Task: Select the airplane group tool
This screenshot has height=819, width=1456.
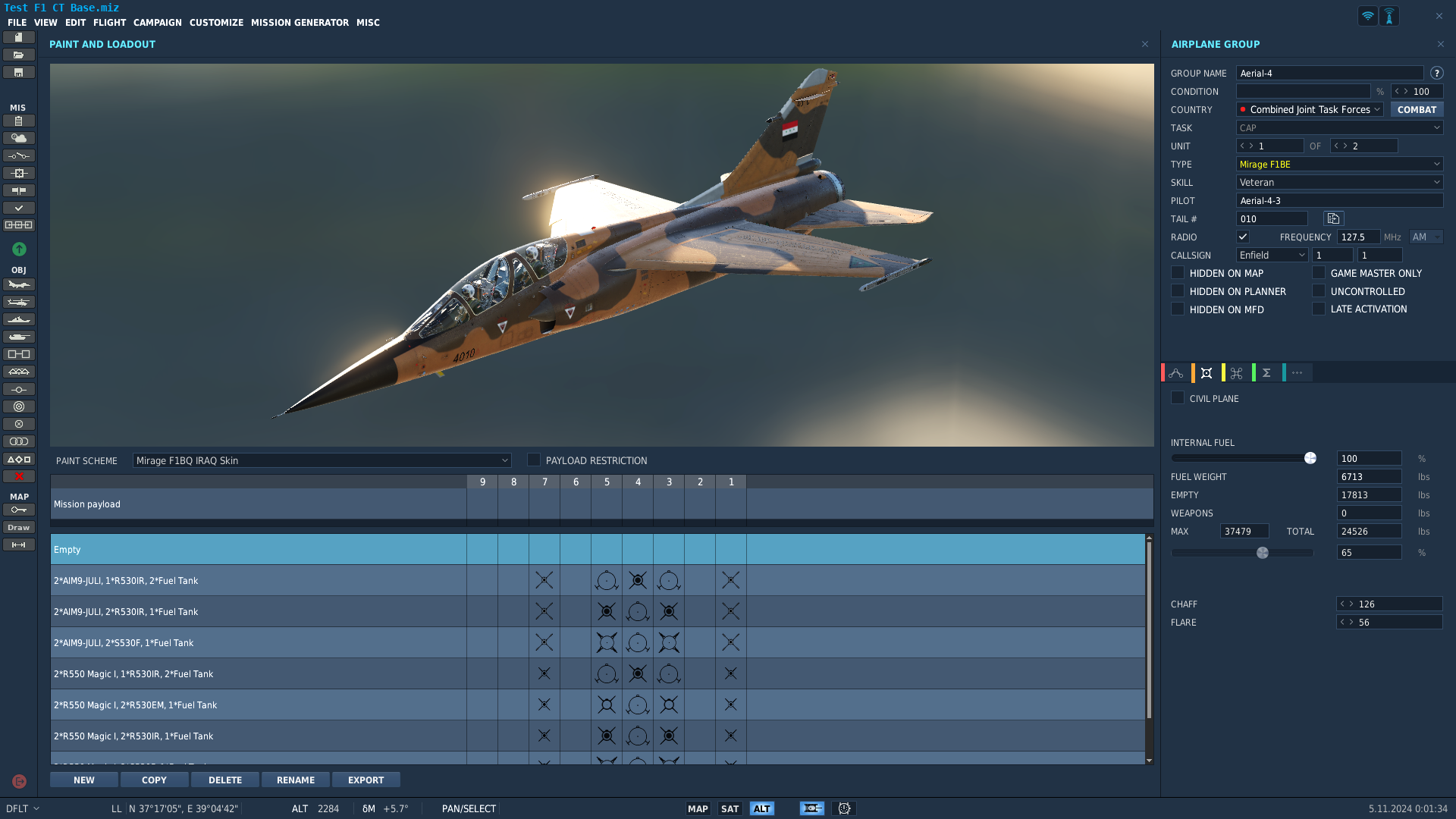Action: coord(19,284)
